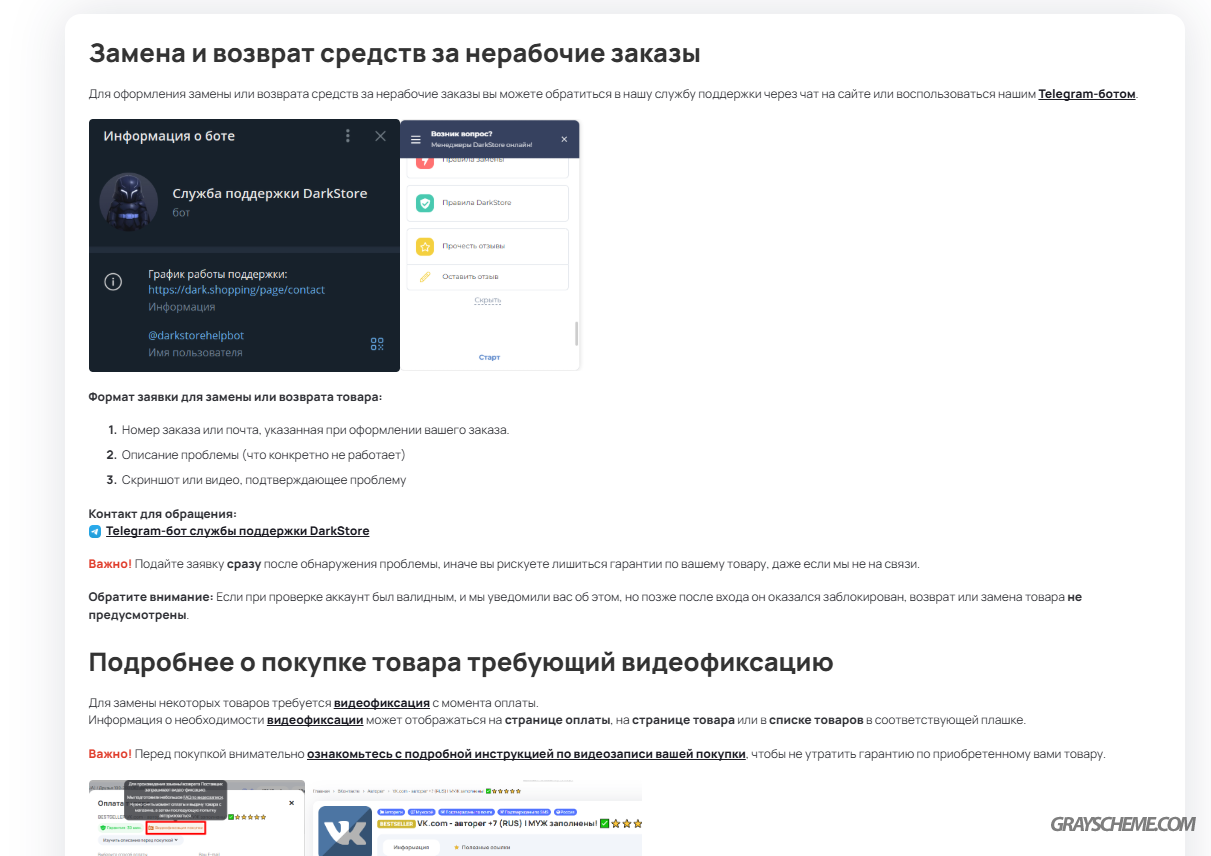Click the 'Старт' button in the chat widget
The image size is (1211, 856).
[489, 357]
